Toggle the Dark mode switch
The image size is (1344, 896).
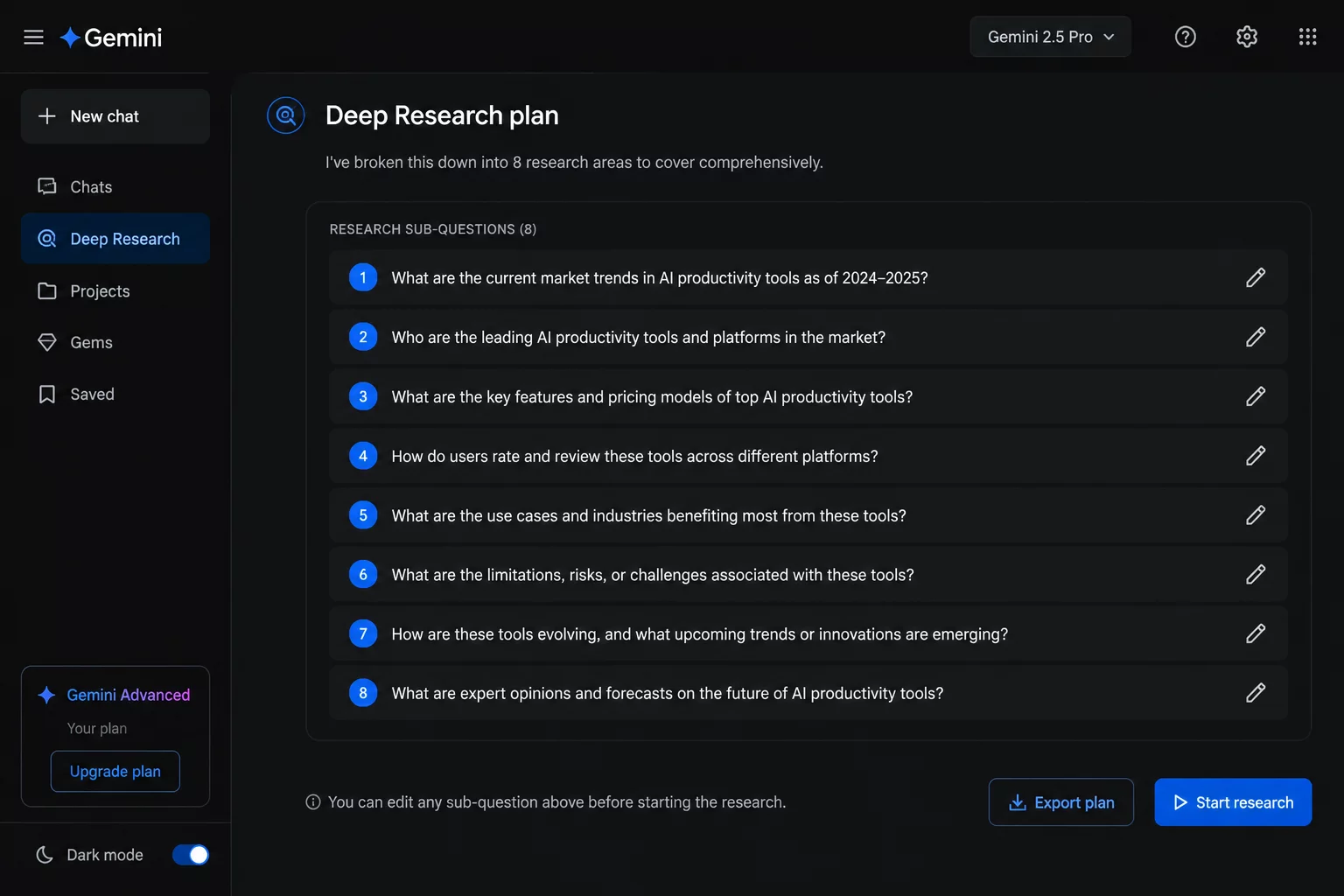pos(191,855)
